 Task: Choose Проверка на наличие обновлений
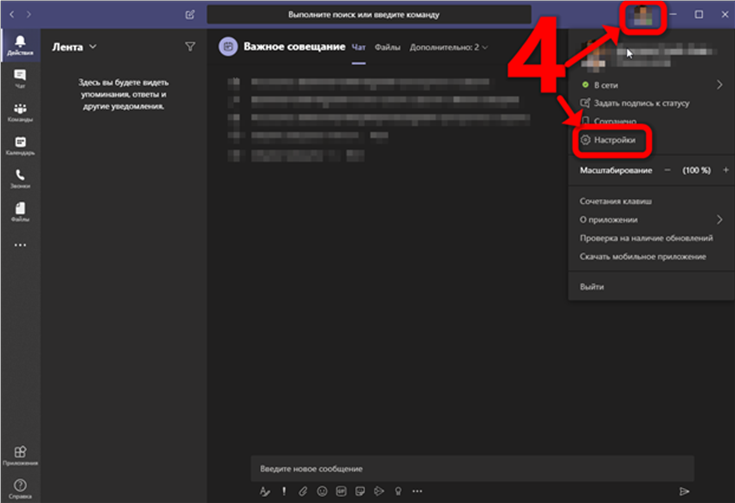tap(646, 238)
